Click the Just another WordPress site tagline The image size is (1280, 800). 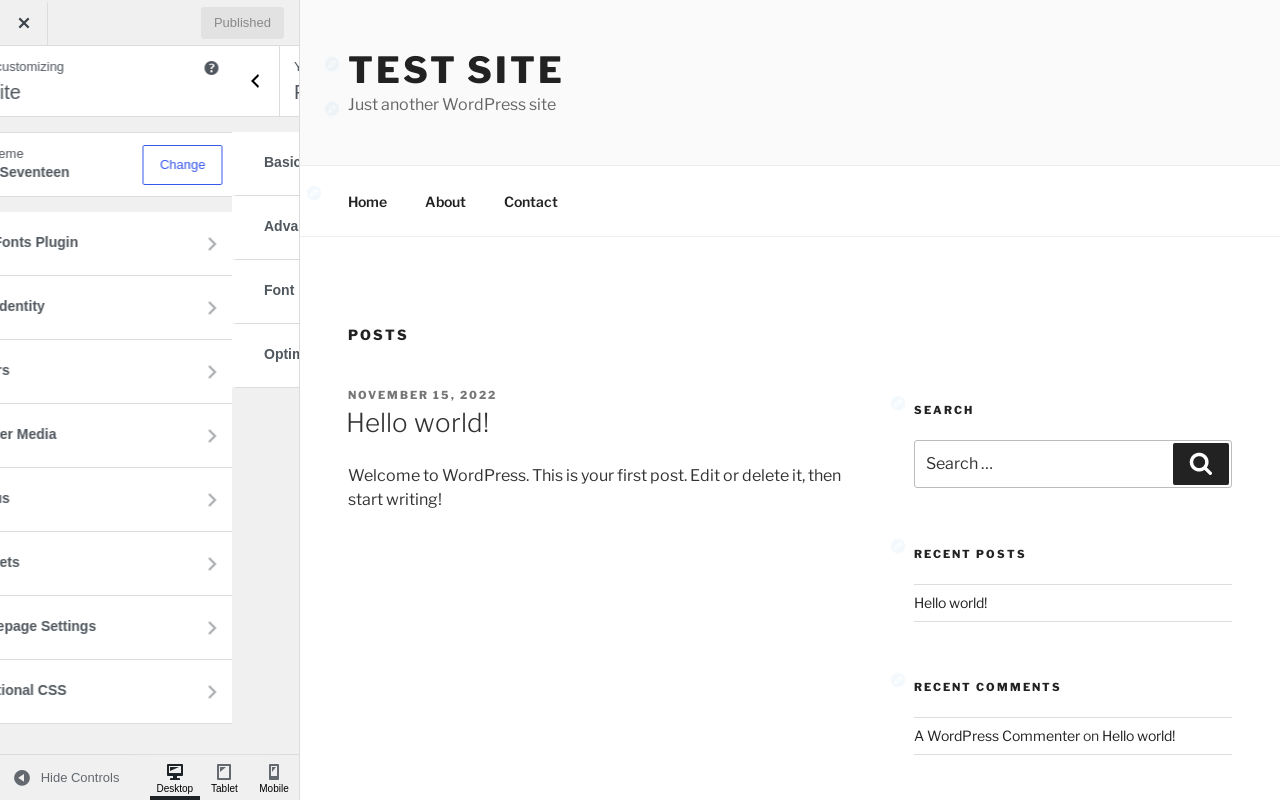452,105
